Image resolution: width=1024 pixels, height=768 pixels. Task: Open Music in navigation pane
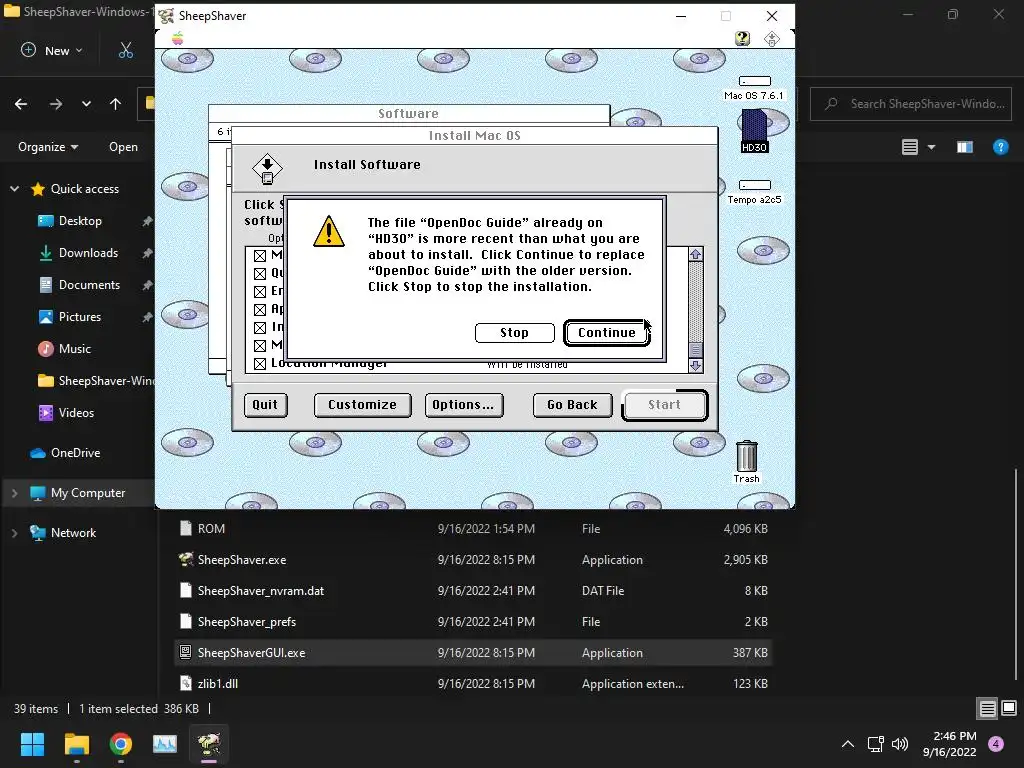point(74,349)
